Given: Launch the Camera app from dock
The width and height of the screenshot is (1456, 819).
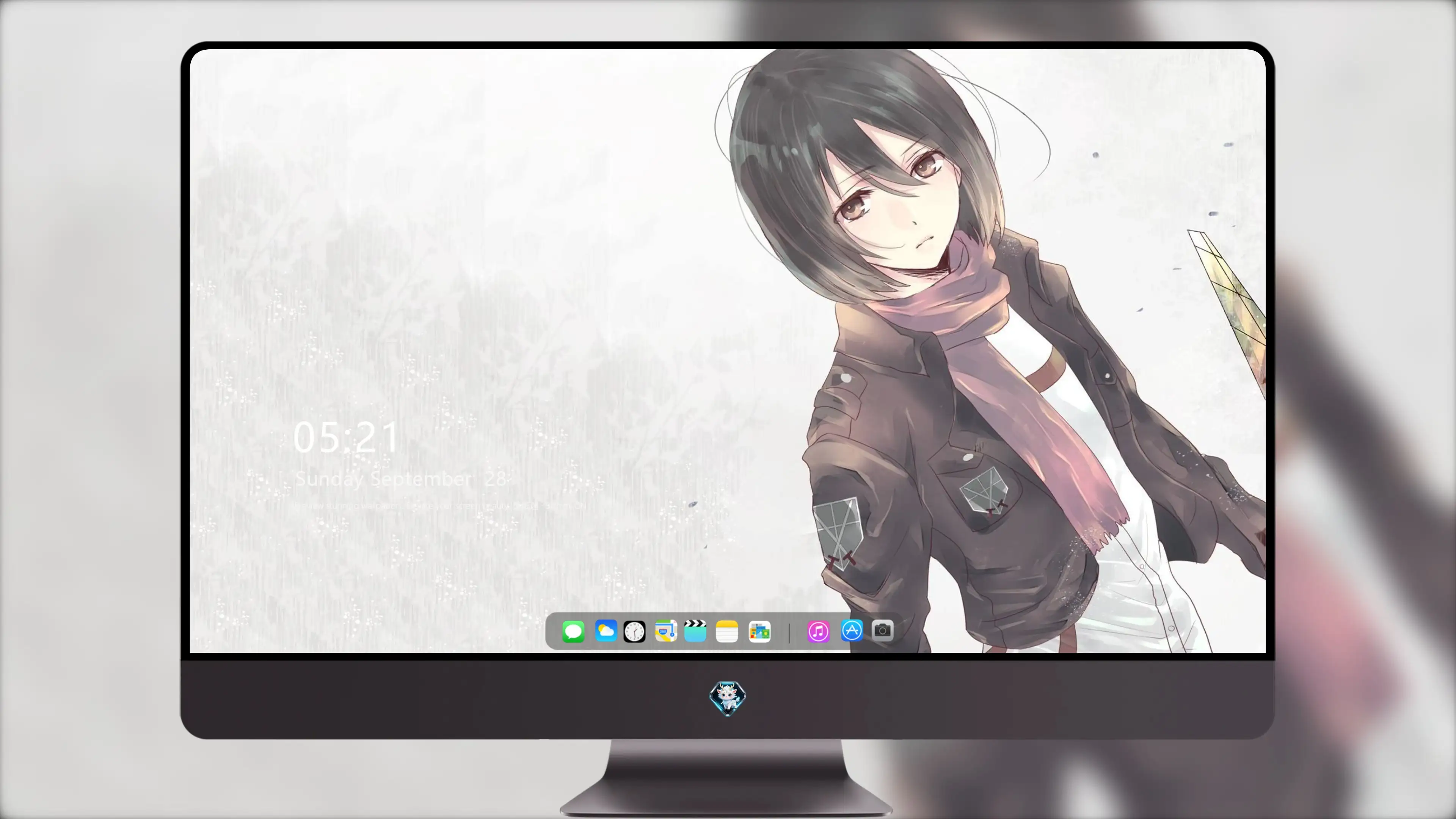Looking at the screenshot, I should [x=882, y=630].
